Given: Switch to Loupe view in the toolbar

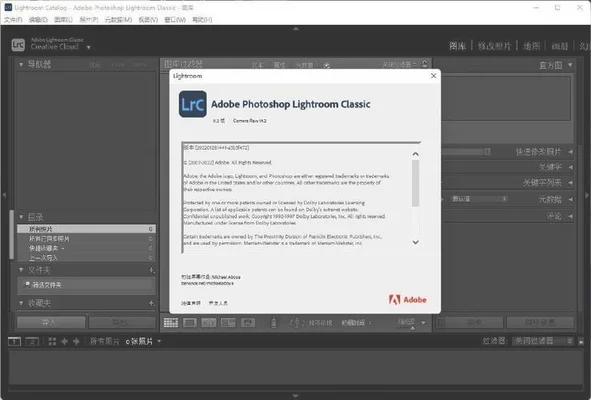Looking at the screenshot, I should 190,323.
